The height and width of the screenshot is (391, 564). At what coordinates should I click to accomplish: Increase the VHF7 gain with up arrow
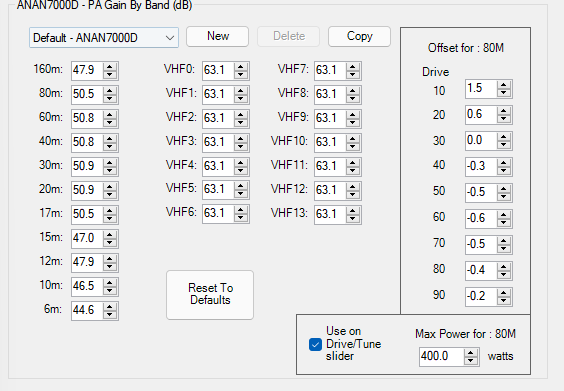[353, 66]
